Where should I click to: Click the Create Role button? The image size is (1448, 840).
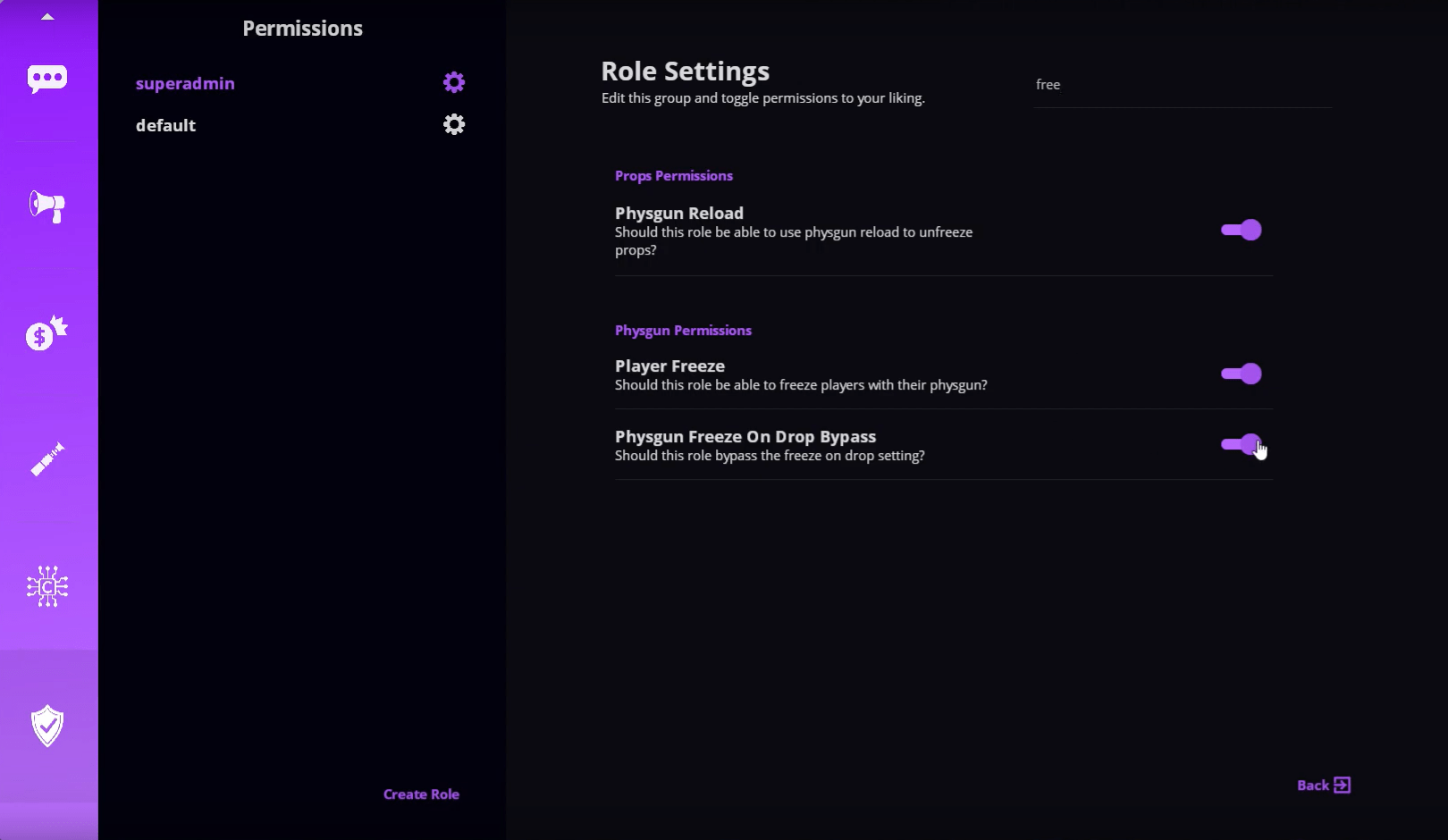pyautogui.click(x=421, y=794)
